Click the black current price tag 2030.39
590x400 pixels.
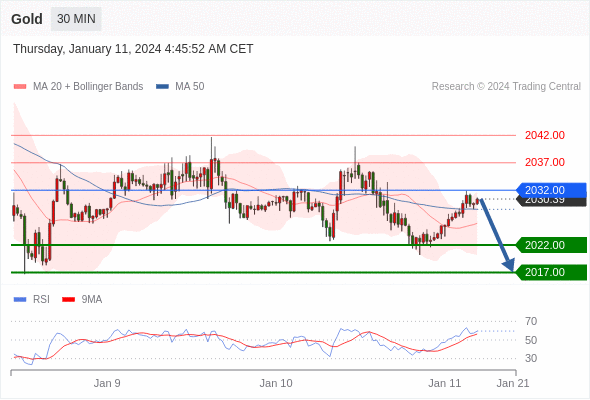click(x=552, y=202)
